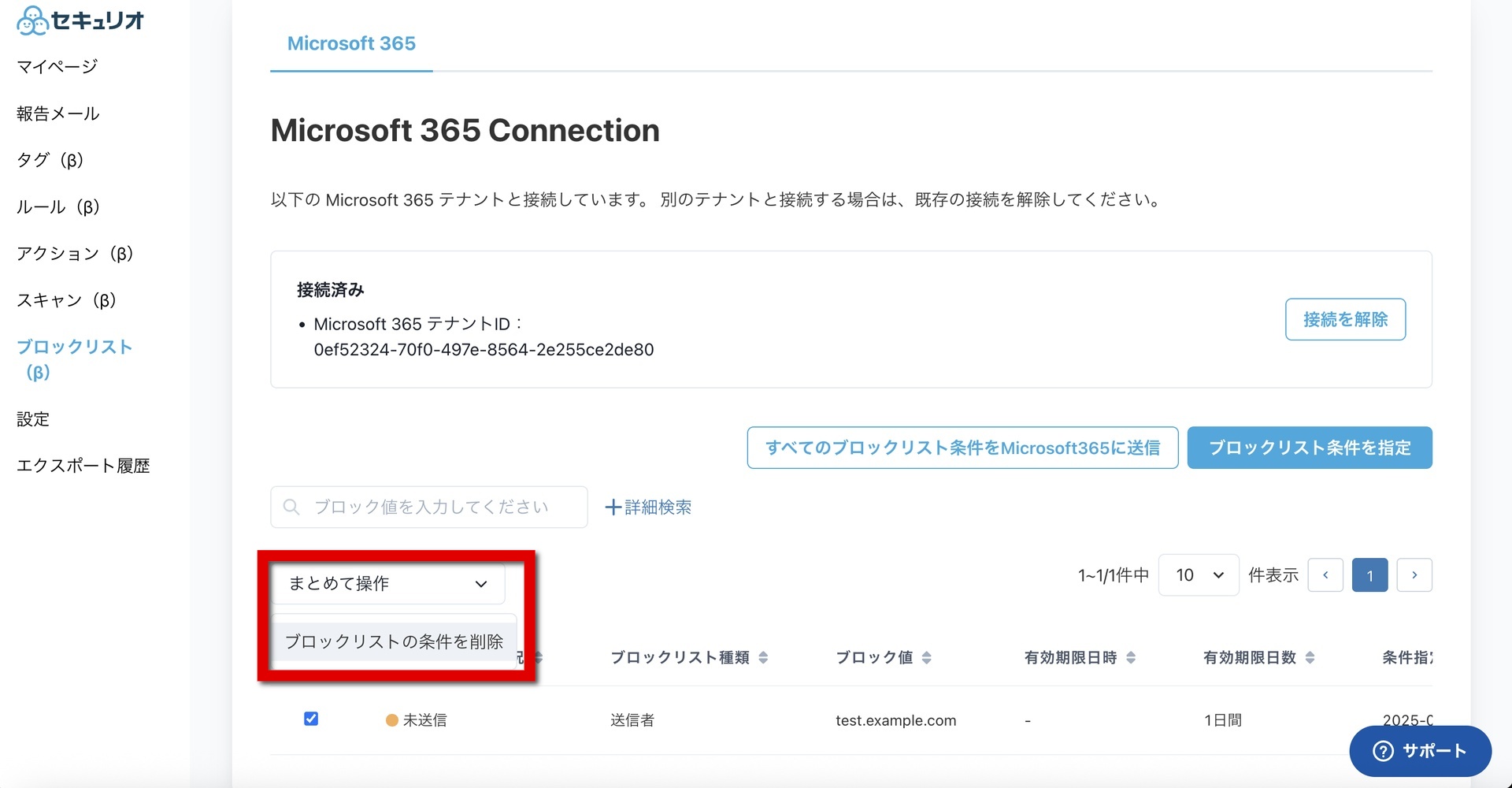Switch to the Microsoft 365 tab
The width and height of the screenshot is (1512, 788).
[x=351, y=43]
